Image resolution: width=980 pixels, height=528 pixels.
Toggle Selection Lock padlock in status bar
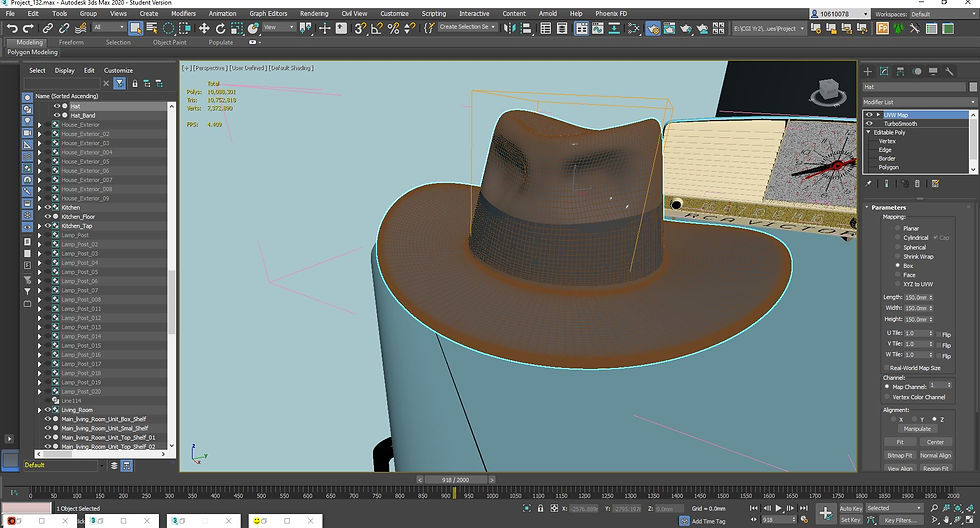coord(540,509)
